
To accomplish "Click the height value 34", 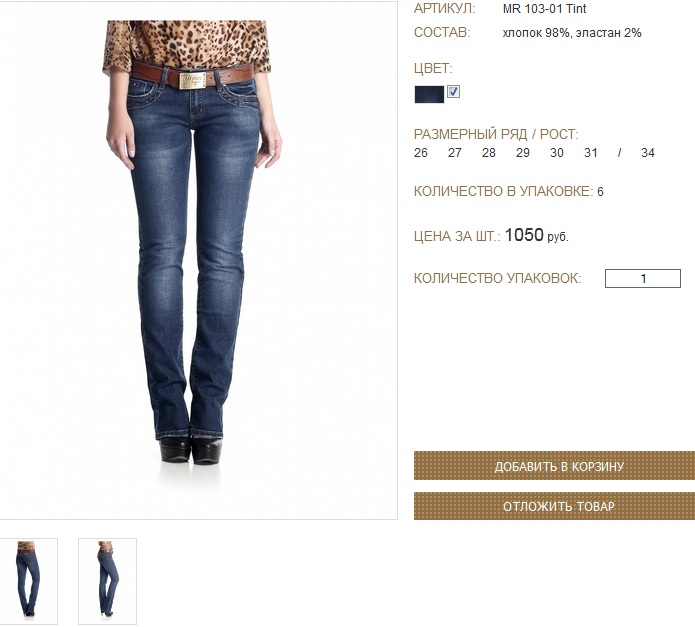I will point(648,153).
